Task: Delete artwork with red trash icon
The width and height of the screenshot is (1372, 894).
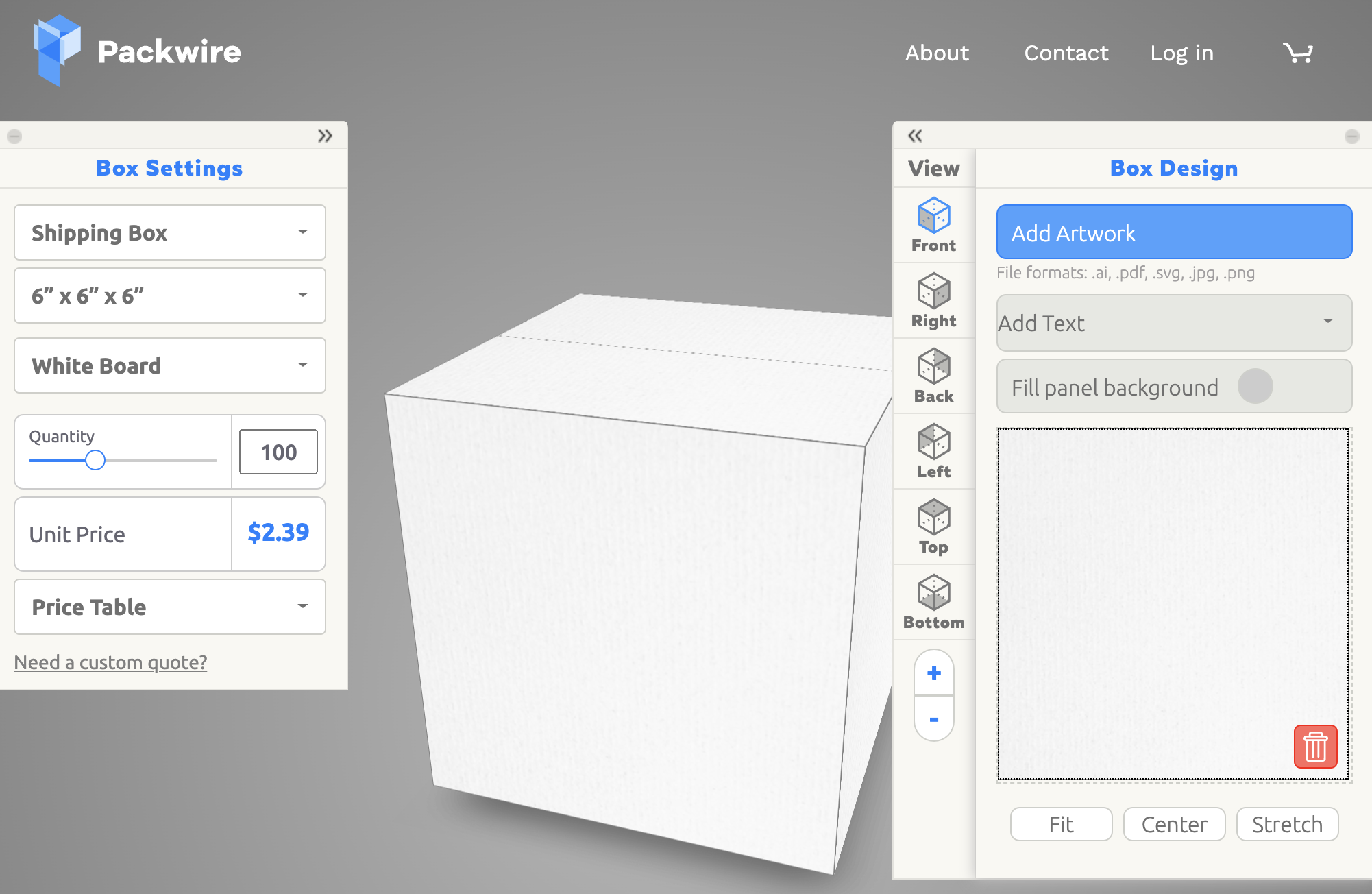Action: click(x=1315, y=747)
